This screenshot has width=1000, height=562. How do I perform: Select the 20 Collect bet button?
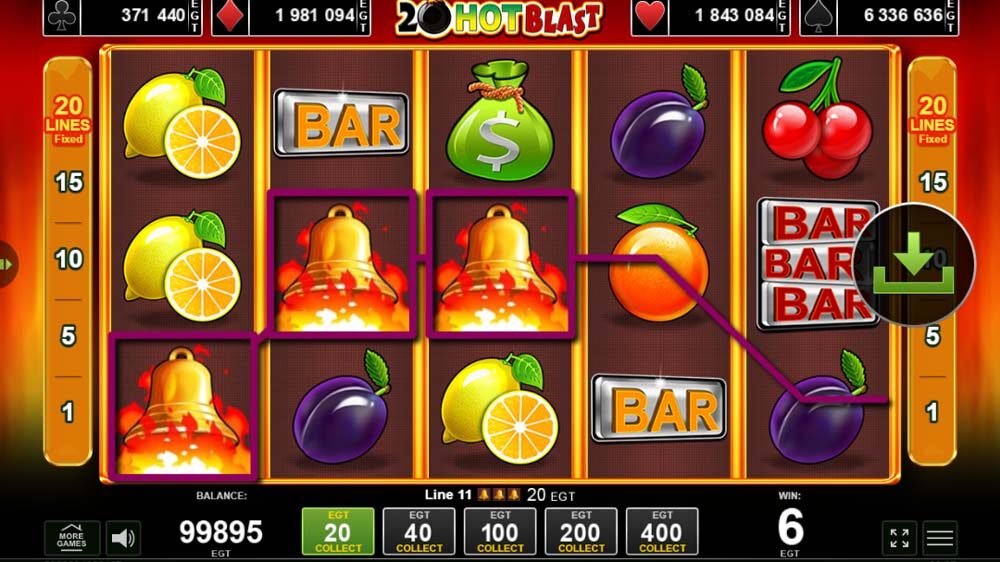338,531
